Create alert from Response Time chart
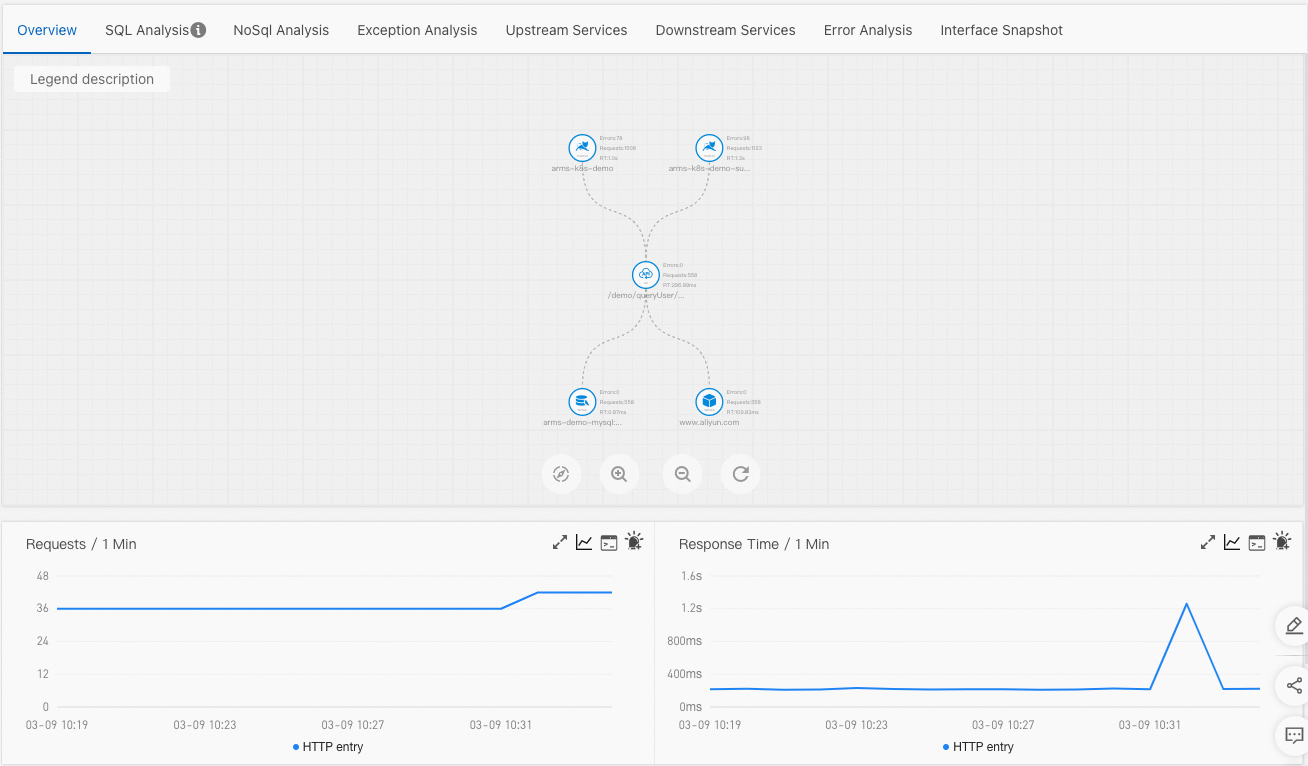 [1282, 541]
